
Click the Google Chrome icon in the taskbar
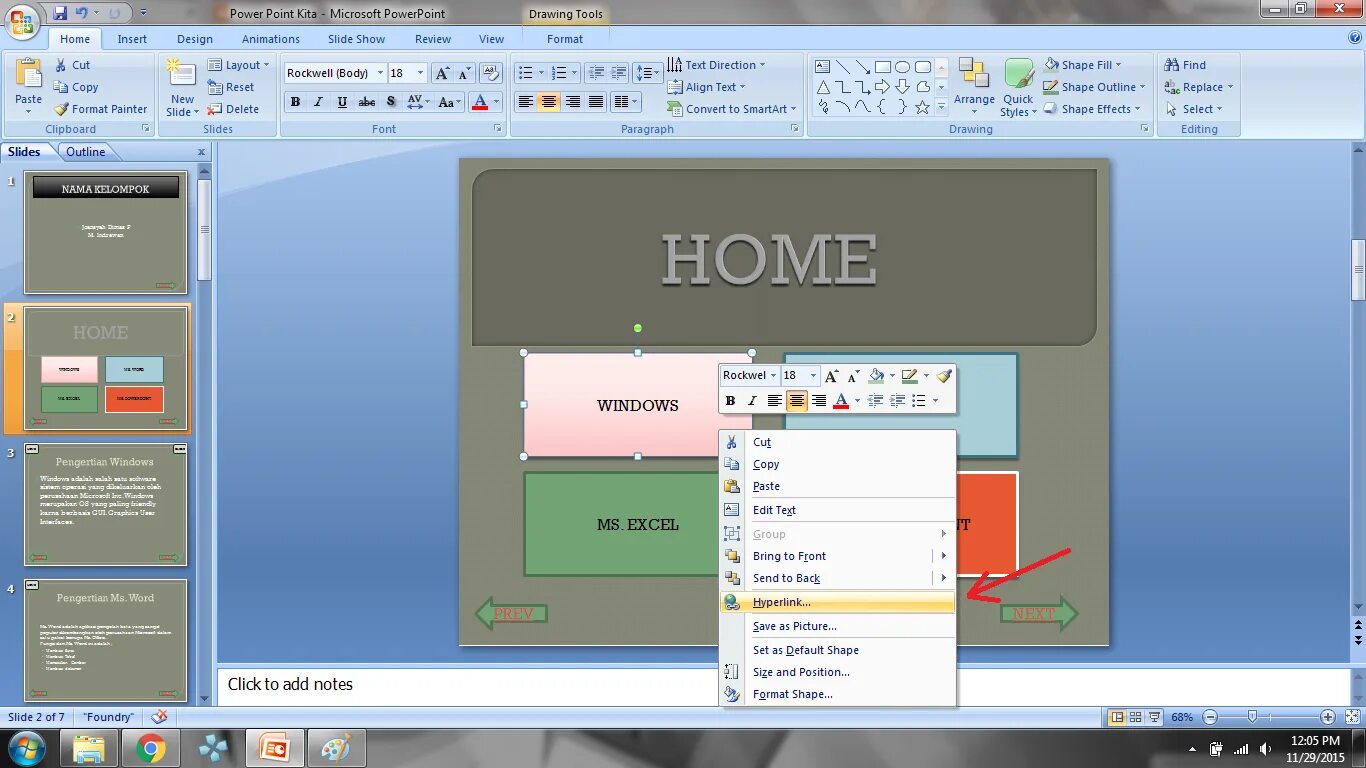click(151, 748)
